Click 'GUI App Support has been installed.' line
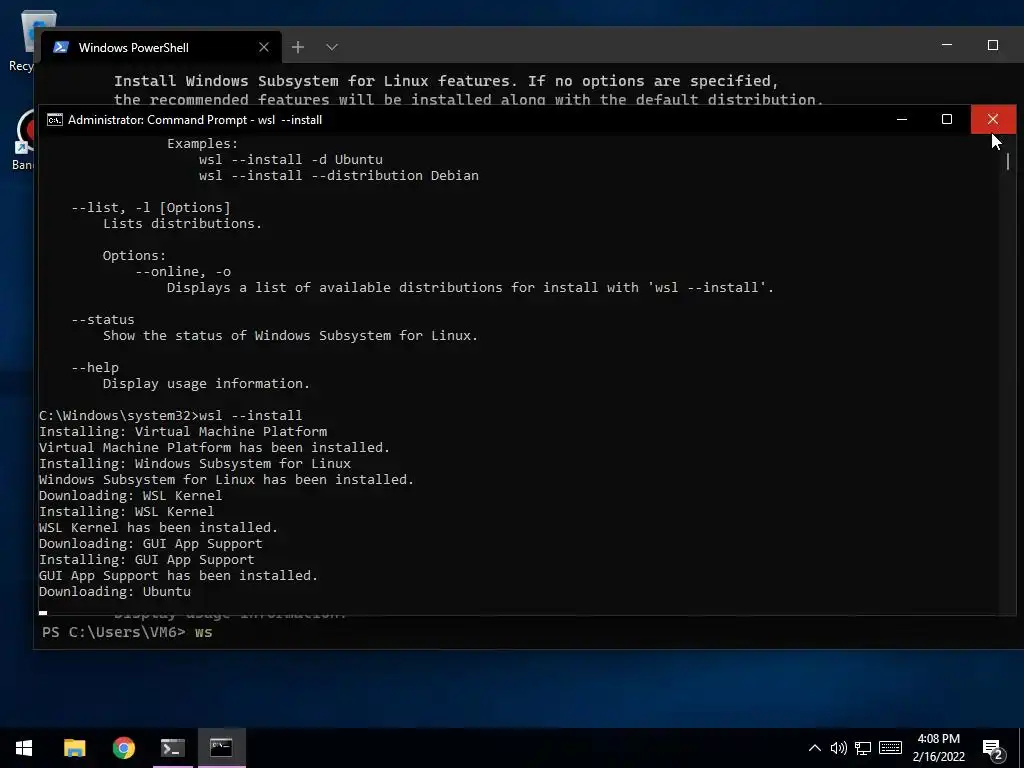 pyautogui.click(x=178, y=575)
